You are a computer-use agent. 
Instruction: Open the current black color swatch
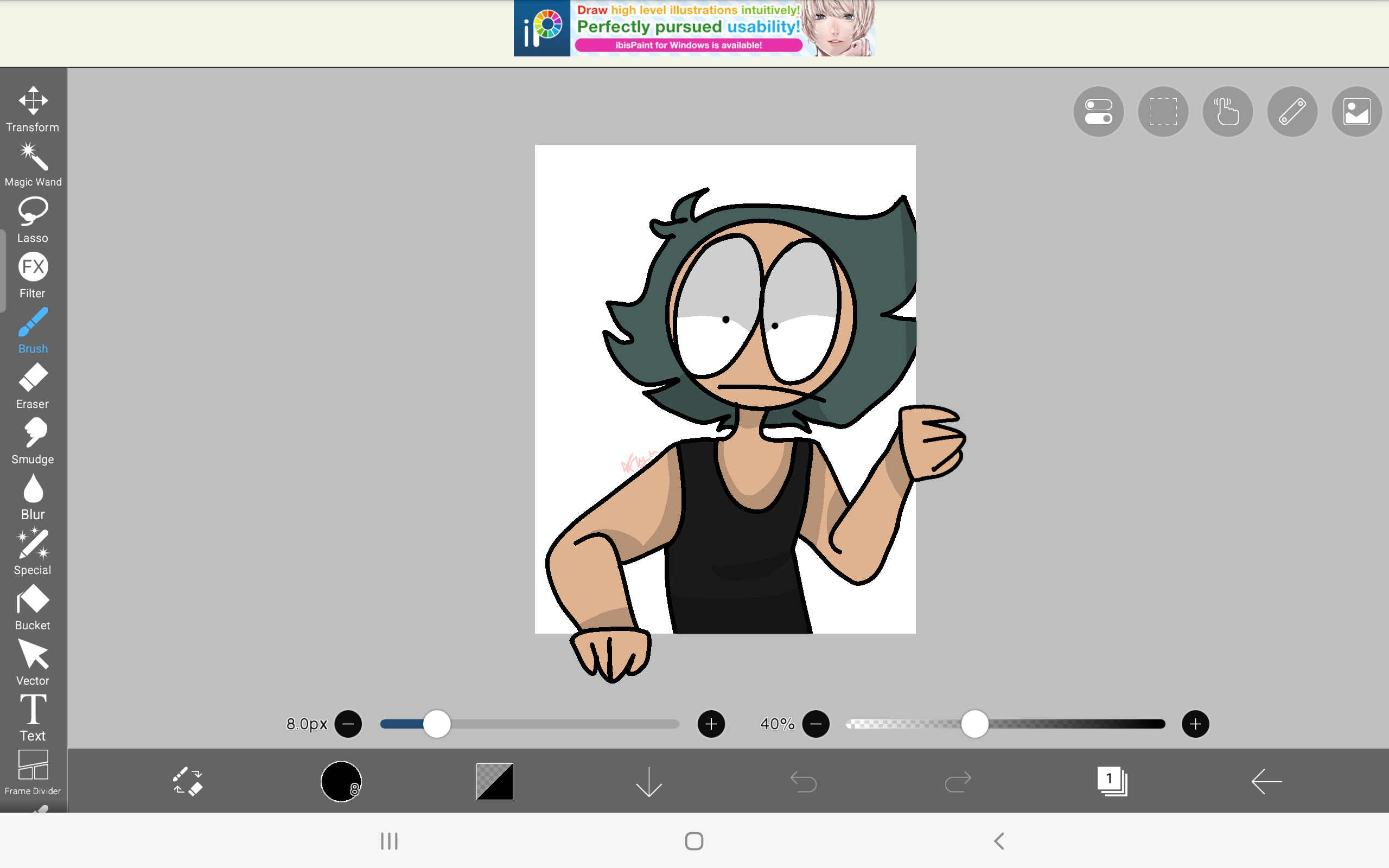click(x=340, y=781)
